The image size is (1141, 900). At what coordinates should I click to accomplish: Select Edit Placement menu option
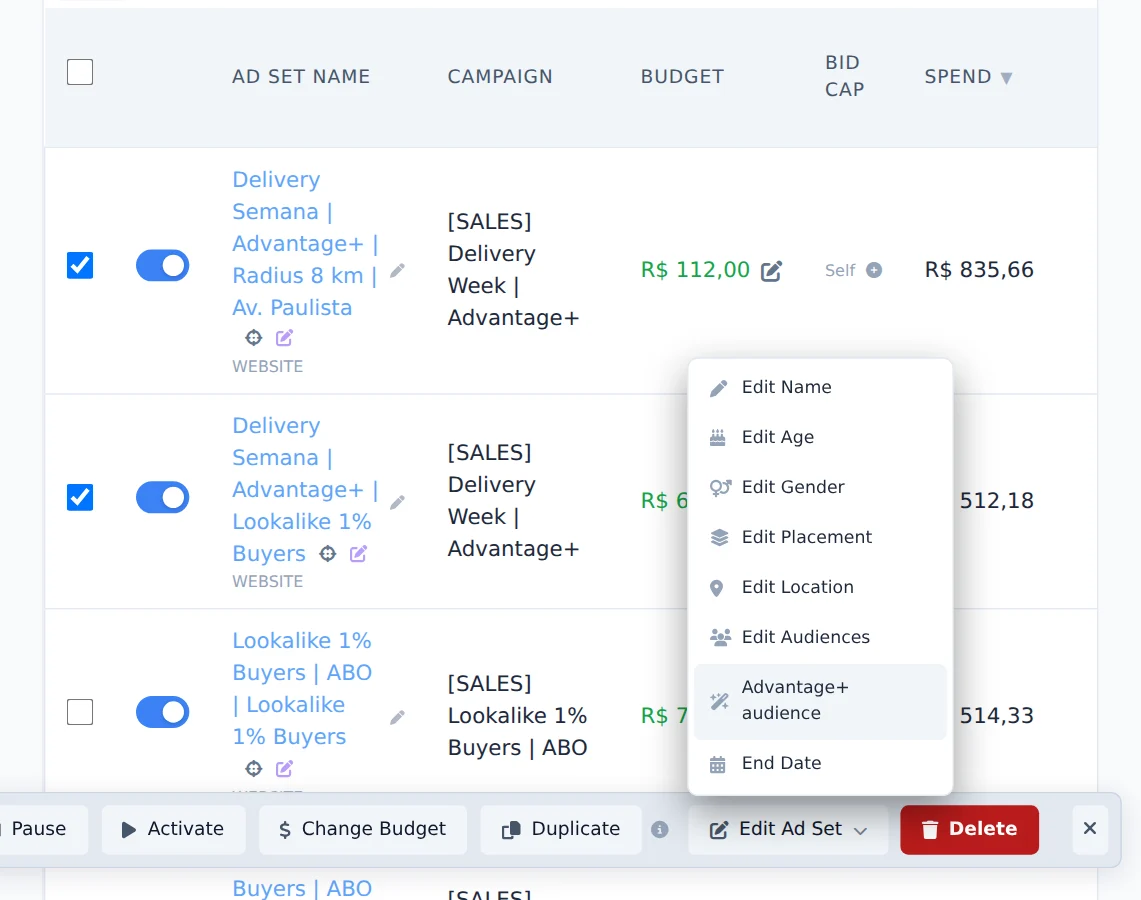[x=820, y=537]
